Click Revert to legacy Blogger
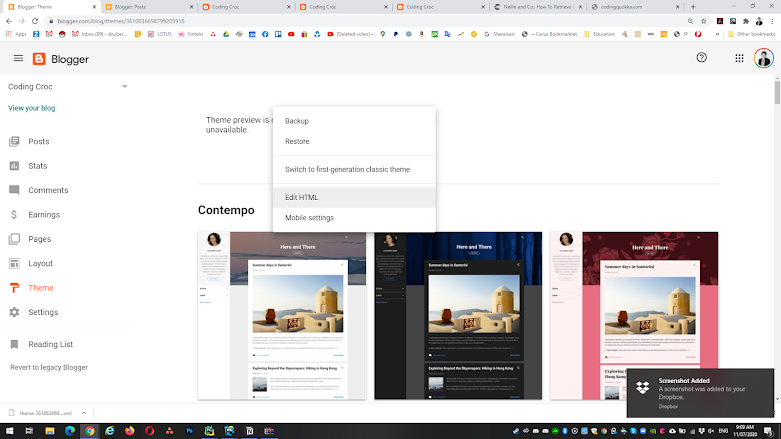Viewport: 781px width, 439px height. pyautogui.click(x=49, y=367)
